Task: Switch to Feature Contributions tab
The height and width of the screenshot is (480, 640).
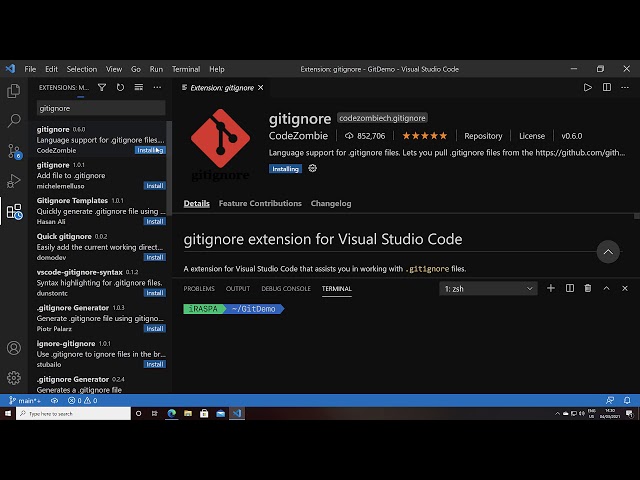Action: (x=260, y=203)
